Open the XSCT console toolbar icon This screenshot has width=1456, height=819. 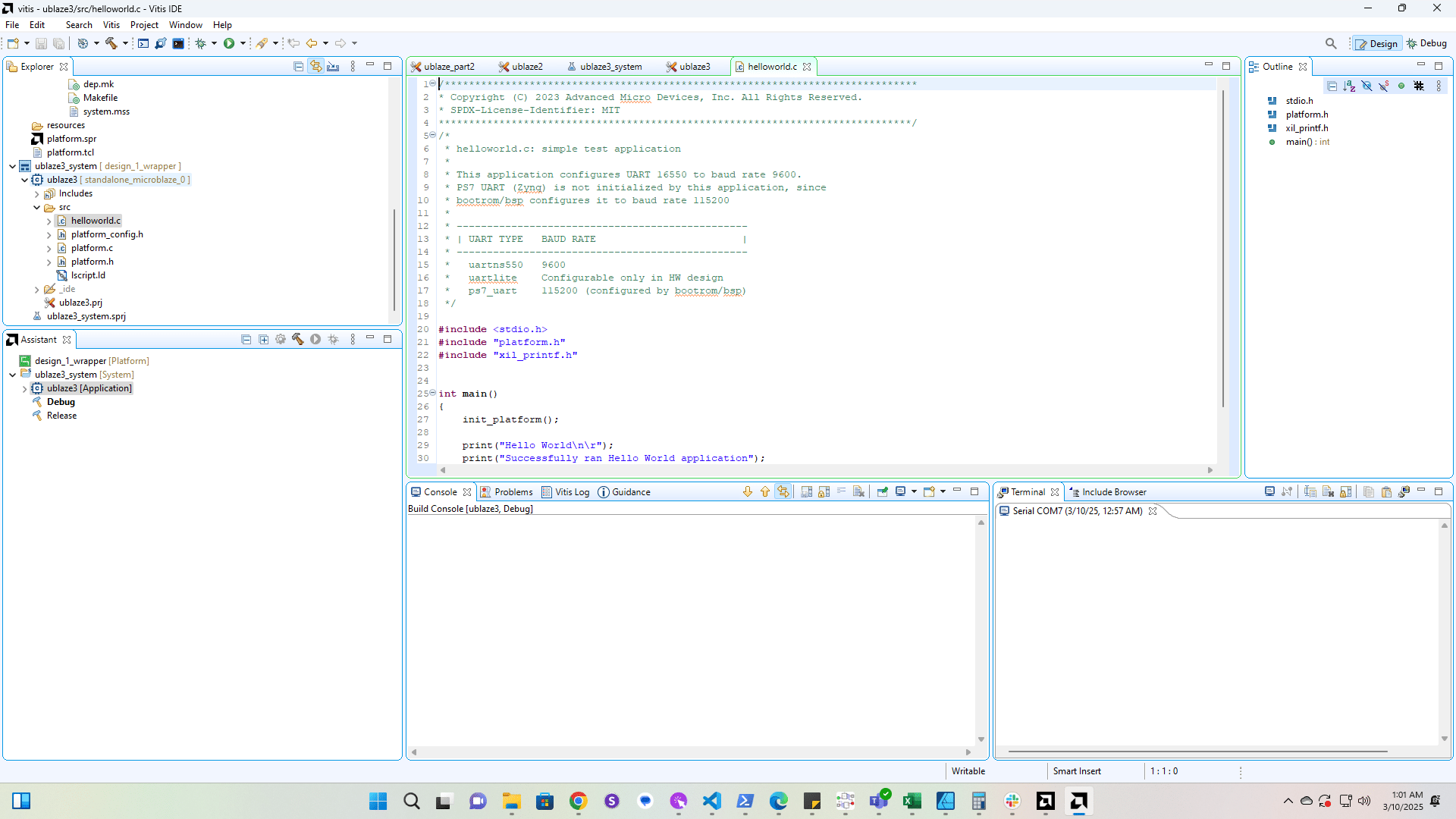click(143, 43)
